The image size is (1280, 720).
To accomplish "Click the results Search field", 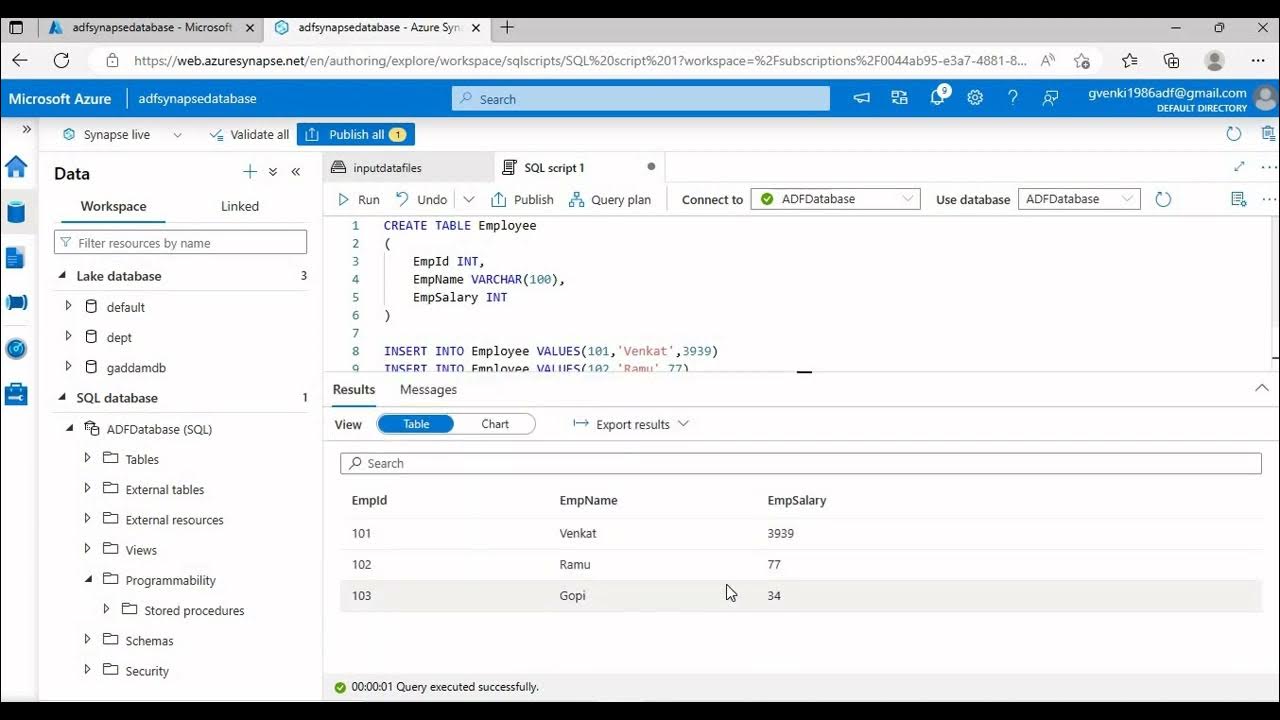I will click(801, 463).
